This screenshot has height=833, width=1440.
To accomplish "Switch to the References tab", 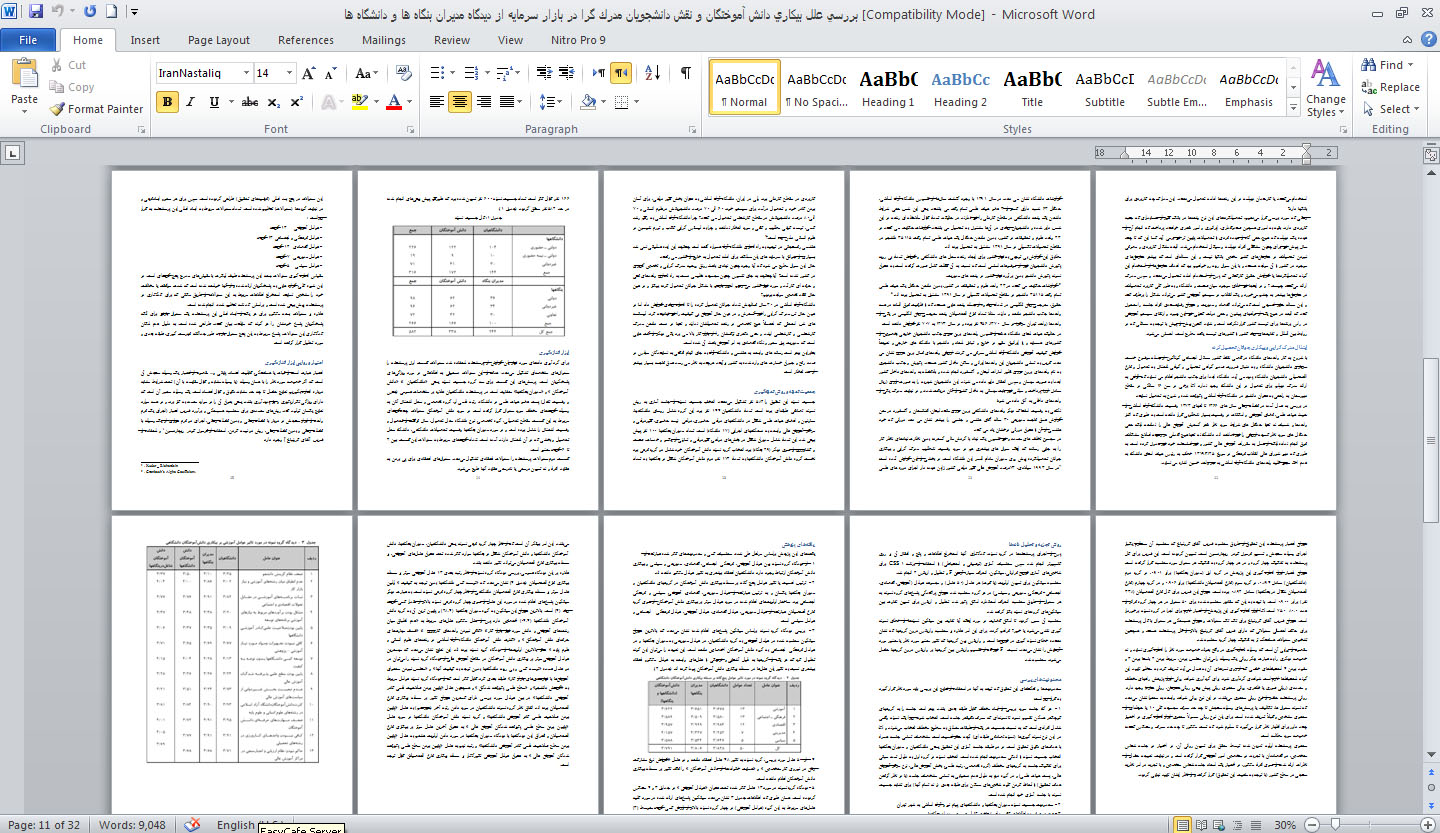I will click(x=306, y=40).
